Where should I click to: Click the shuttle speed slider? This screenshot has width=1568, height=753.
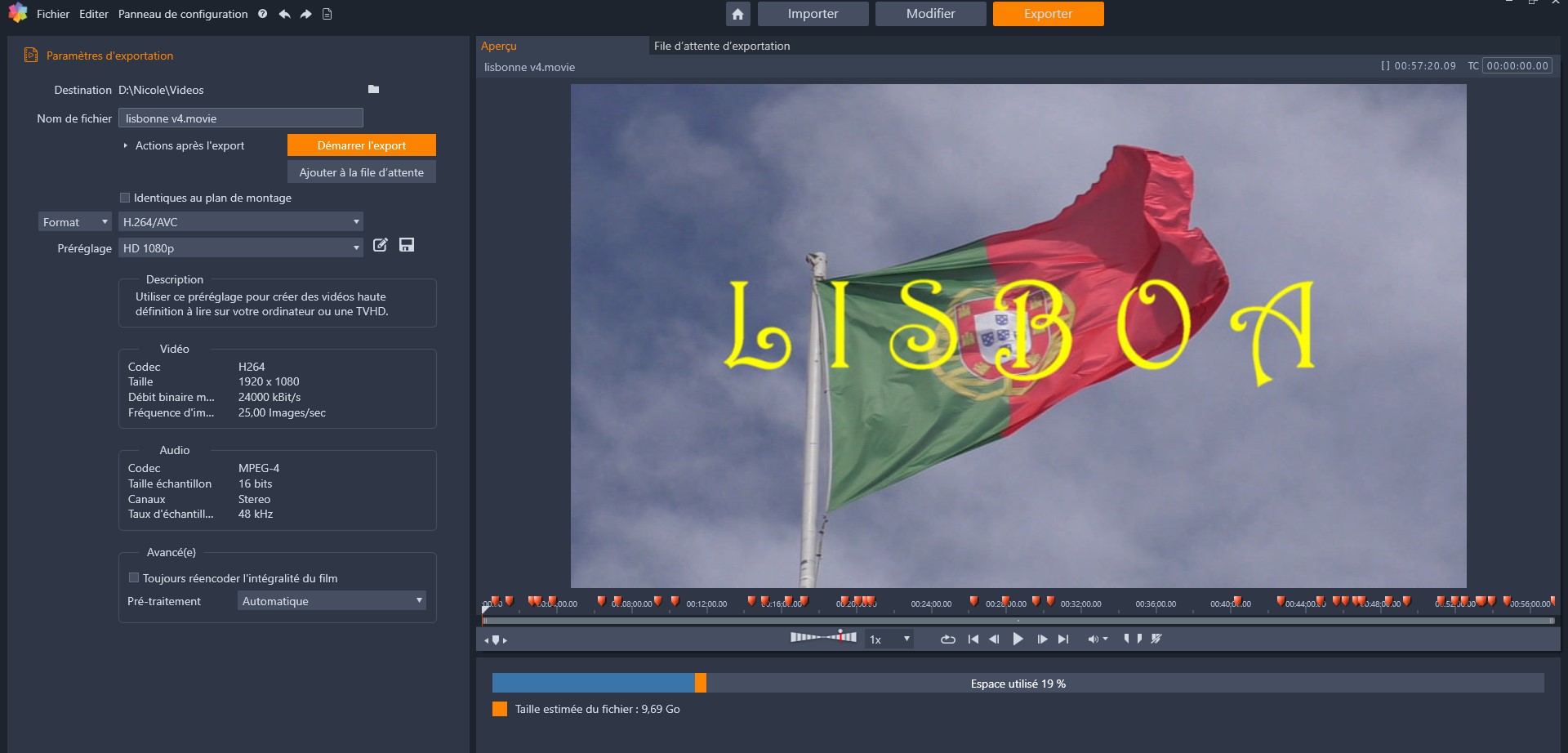[x=823, y=637]
